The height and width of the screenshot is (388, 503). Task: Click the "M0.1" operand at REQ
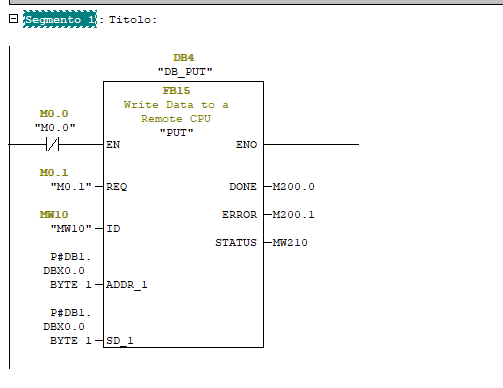pos(71,186)
